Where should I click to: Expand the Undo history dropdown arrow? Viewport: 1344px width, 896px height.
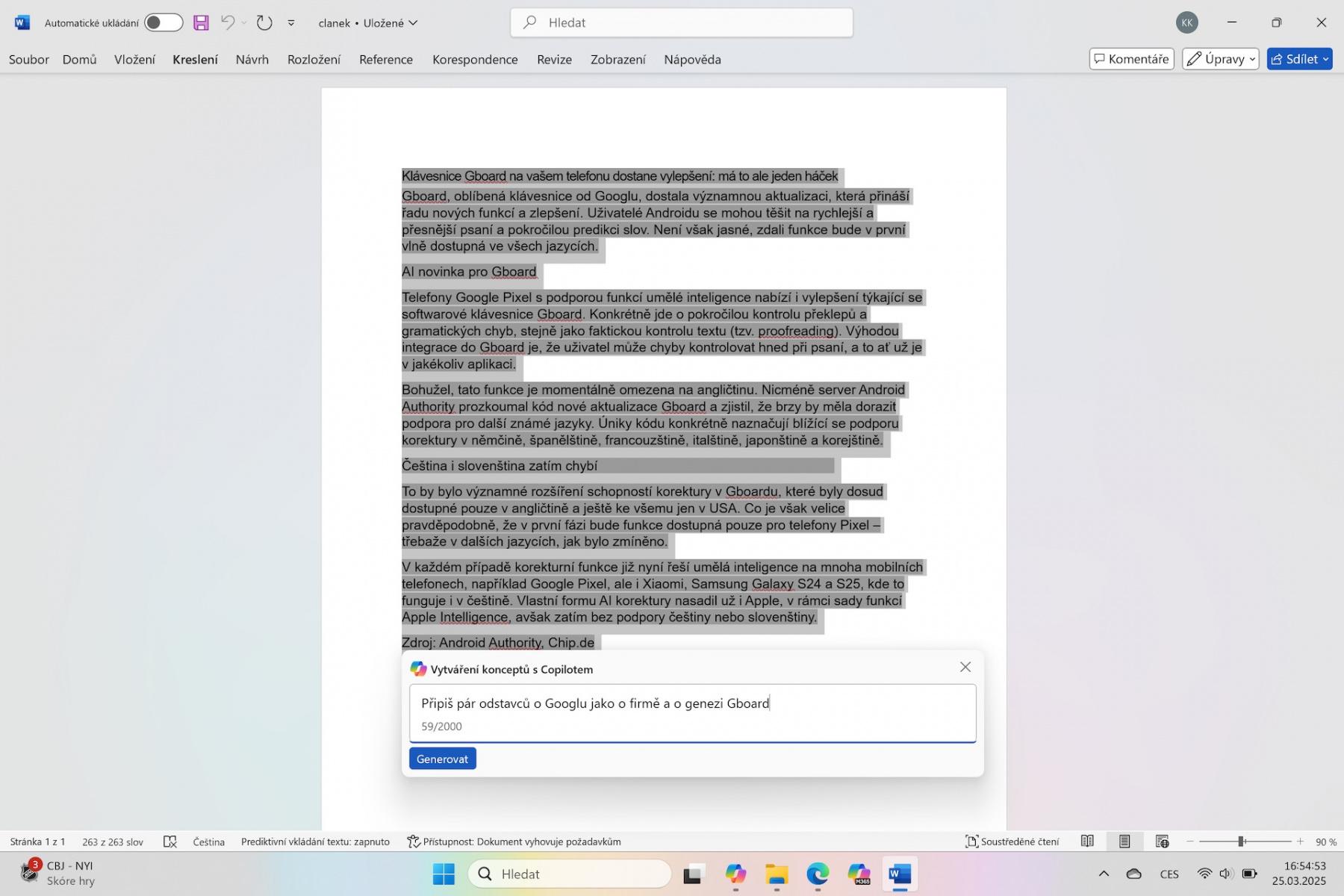(x=244, y=23)
